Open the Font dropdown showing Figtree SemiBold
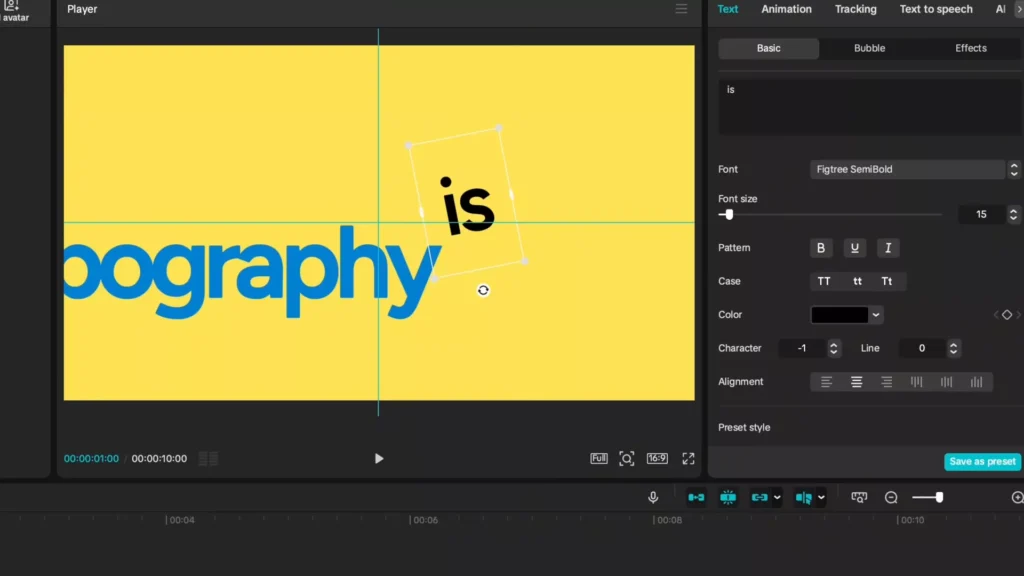Viewport: 1024px width, 576px height. click(907, 169)
